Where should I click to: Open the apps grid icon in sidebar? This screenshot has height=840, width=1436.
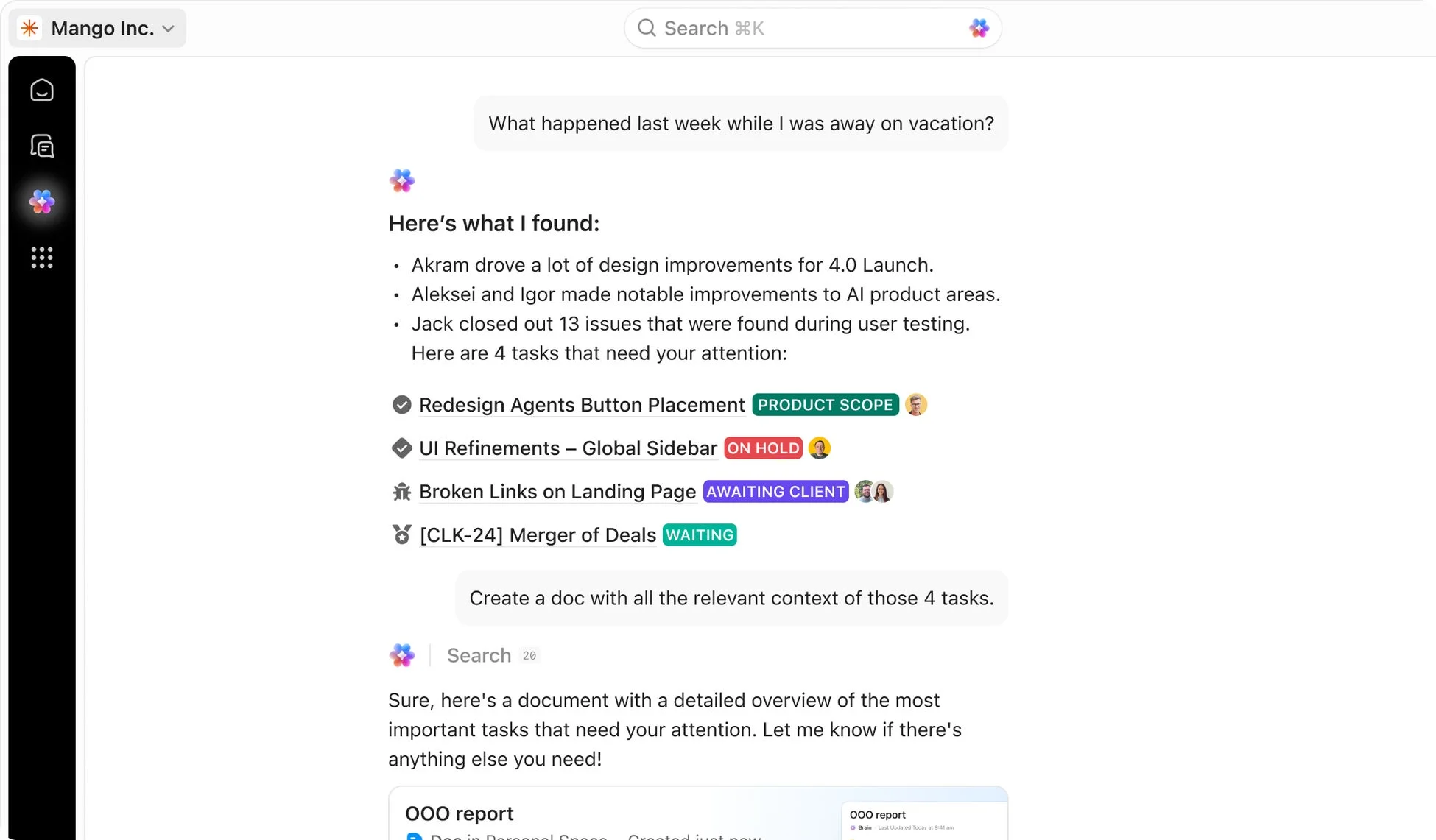42,258
